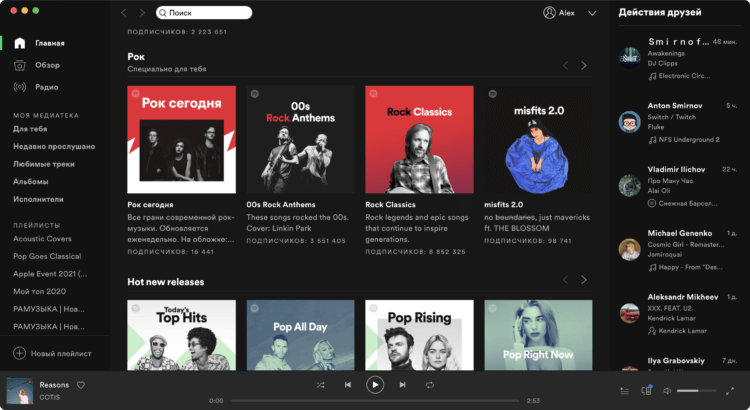Click the small circle icon on misfits 2.0 cover
Image resolution: width=750 pixels, height=410 pixels.
493,94
